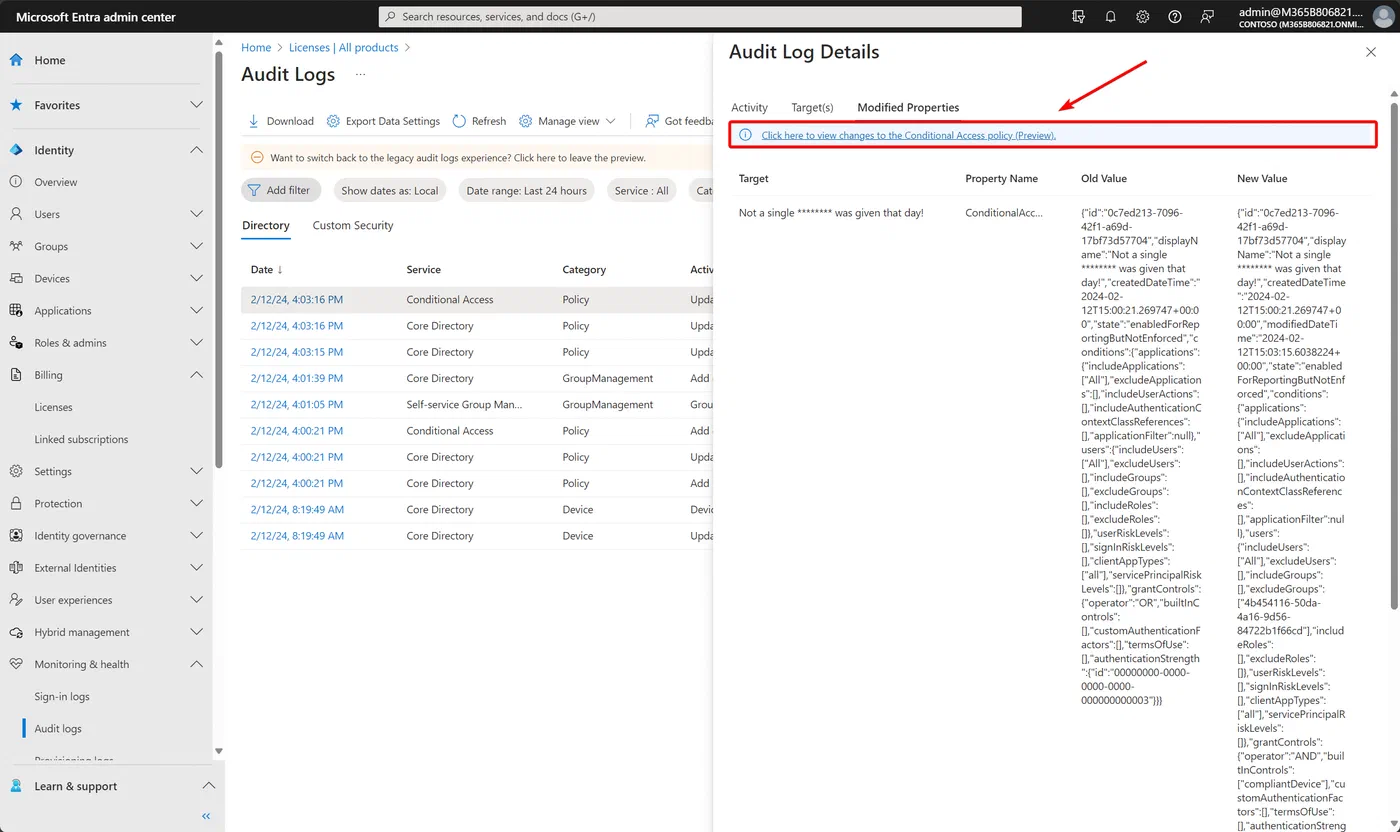Viewport: 1400px width, 832px height.
Task: Click 'Show dates as: Local' filter pill
Action: tap(390, 190)
